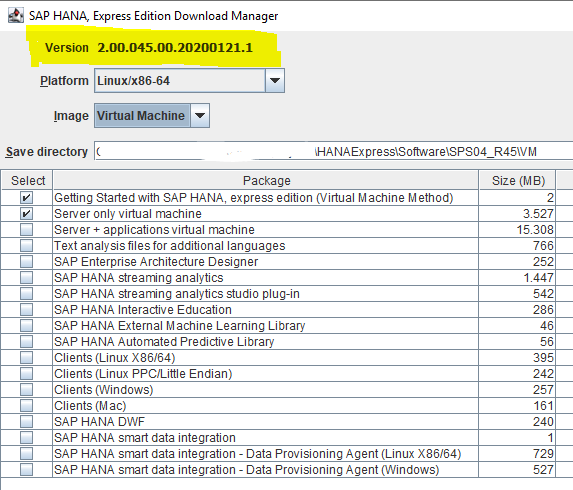Select 'Text analysis files for additional languages' text
573x490 pixels.
170,246
